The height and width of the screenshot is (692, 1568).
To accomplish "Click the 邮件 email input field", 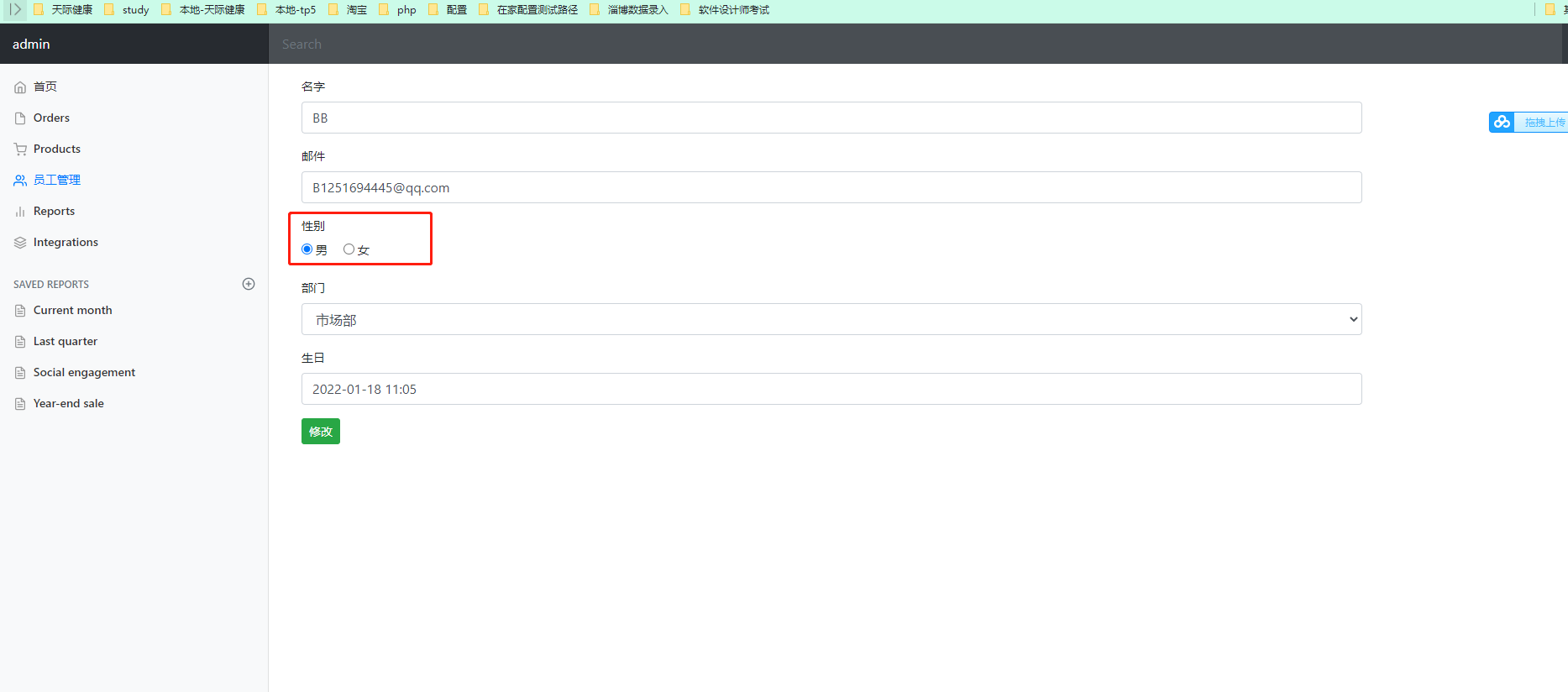I will 831,187.
